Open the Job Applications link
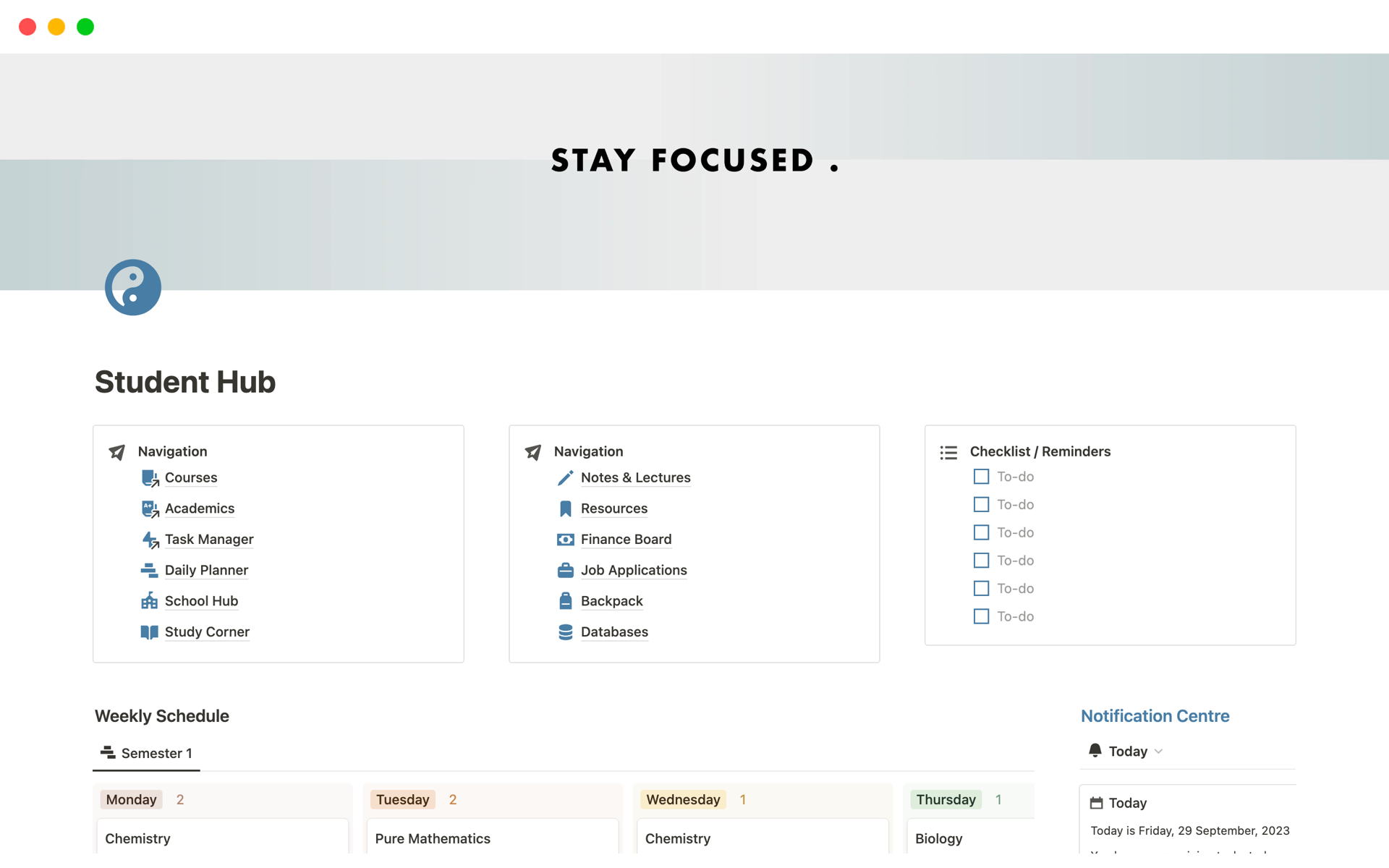This screenshot has width=1389, height=868. point(634,570)
